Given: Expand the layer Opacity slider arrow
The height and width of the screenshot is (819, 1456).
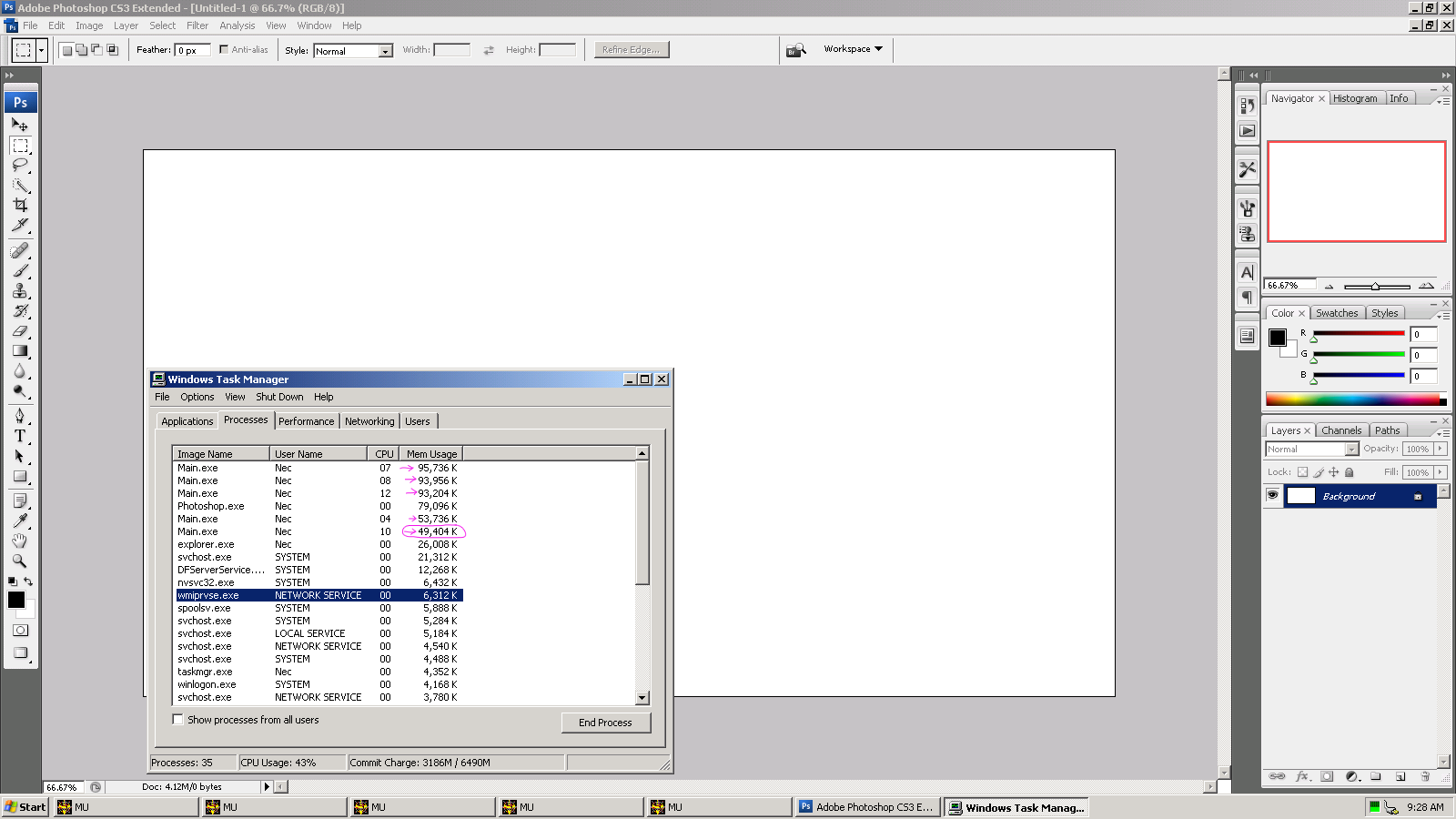Looking at the screenshot, I should click(x=1441, y=449).
